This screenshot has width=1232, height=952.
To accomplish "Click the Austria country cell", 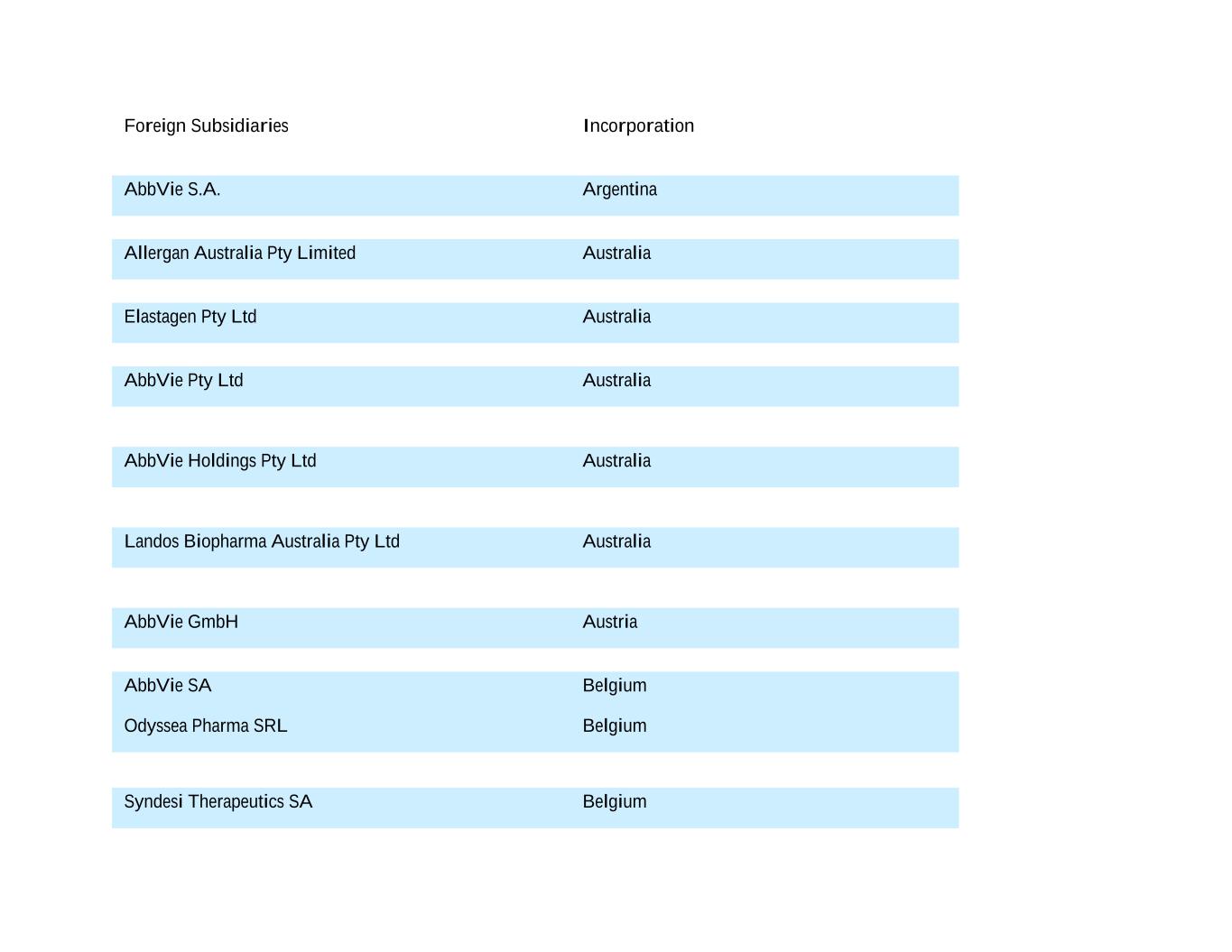I will 609,622.
